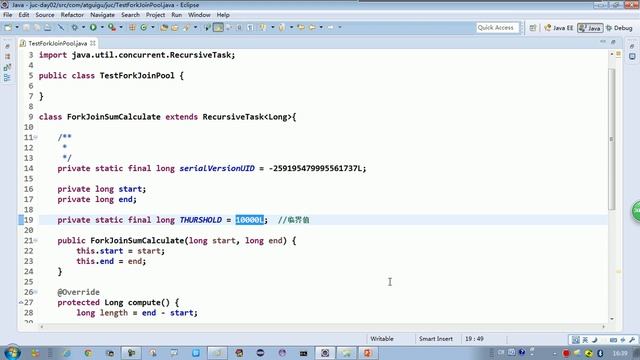The image size is (640, 360).
Task: Switch to the Debug perspective
Action: (619, 28)
